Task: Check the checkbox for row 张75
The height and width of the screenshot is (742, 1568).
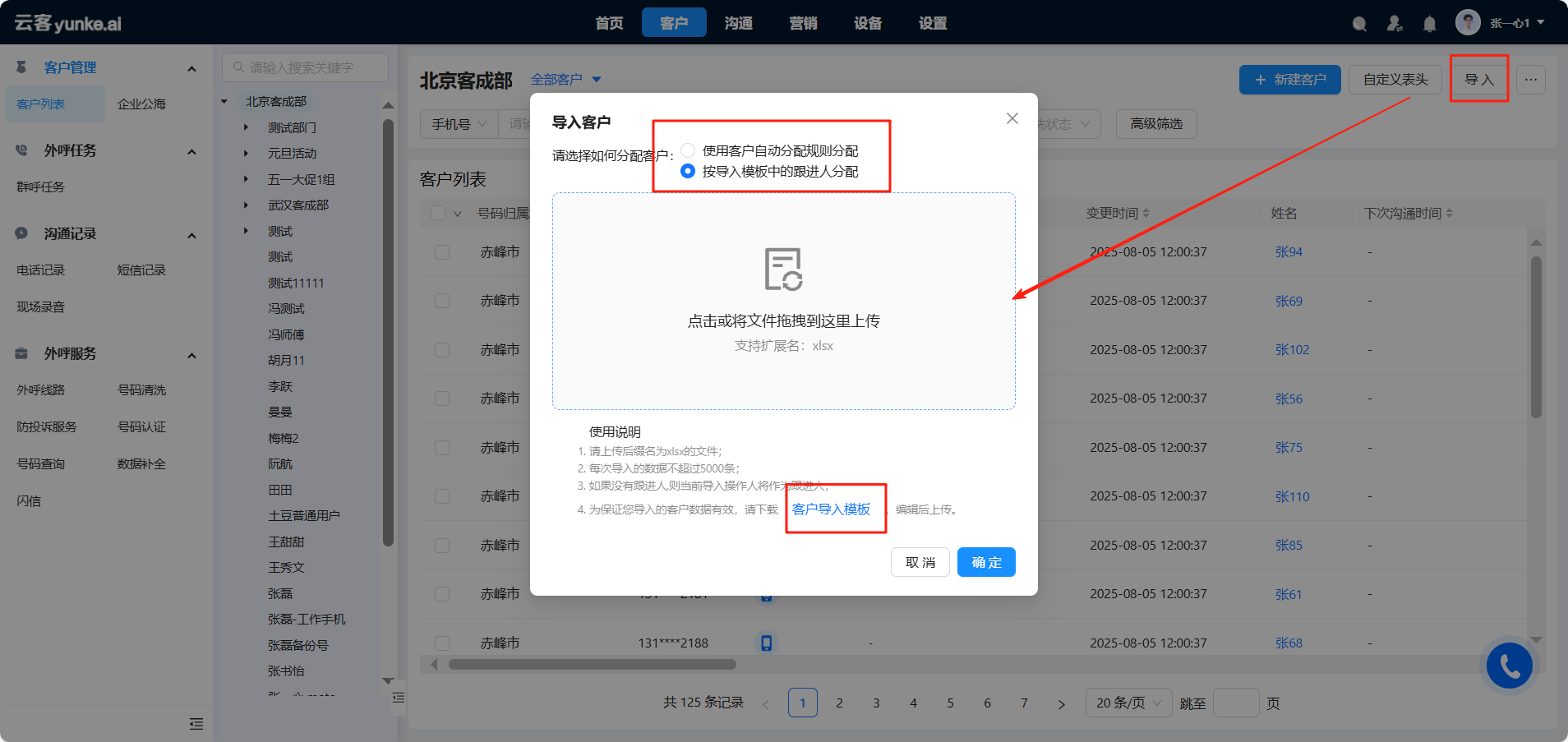Action: pyautogui.click(x=442, y=448)
